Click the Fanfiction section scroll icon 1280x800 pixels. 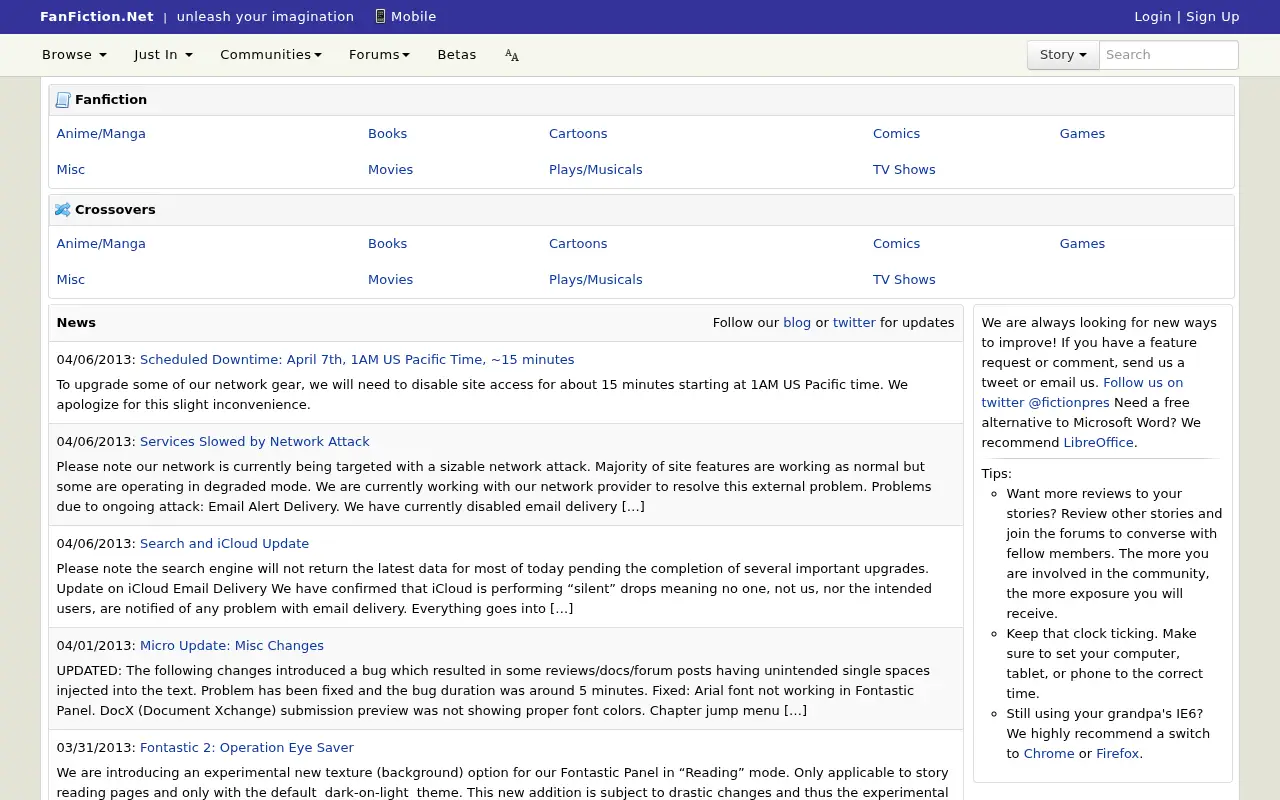point(63,100)
